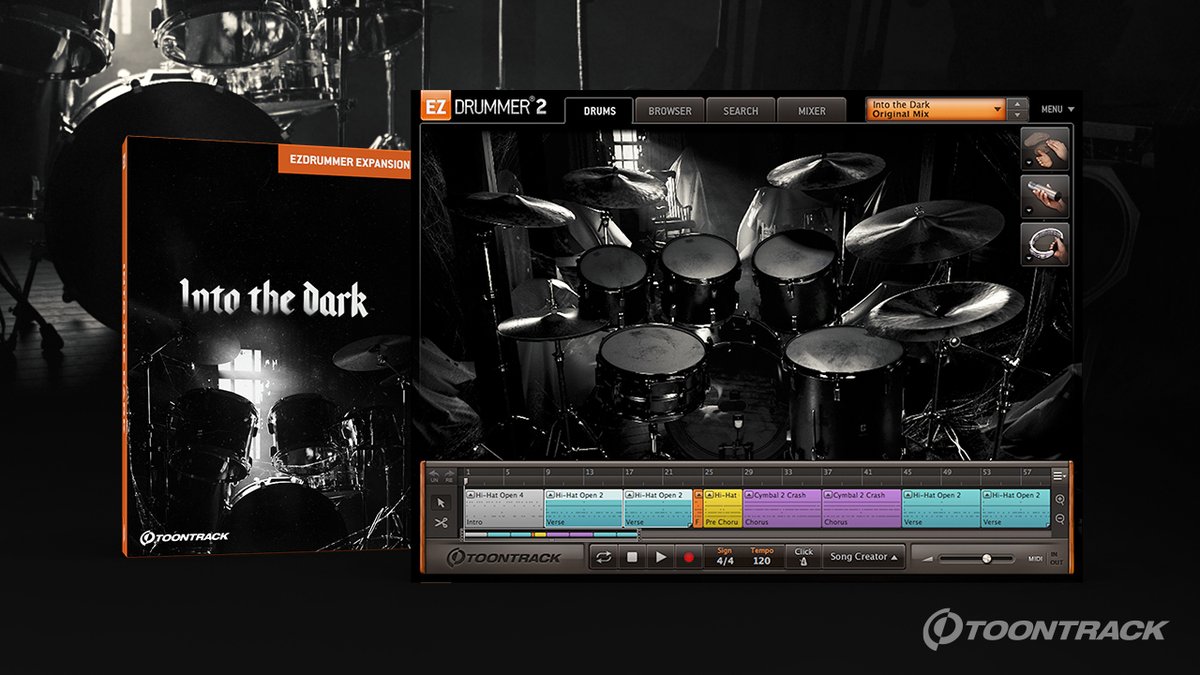
Task: Start playback with the play button
Action: [660, 557]
